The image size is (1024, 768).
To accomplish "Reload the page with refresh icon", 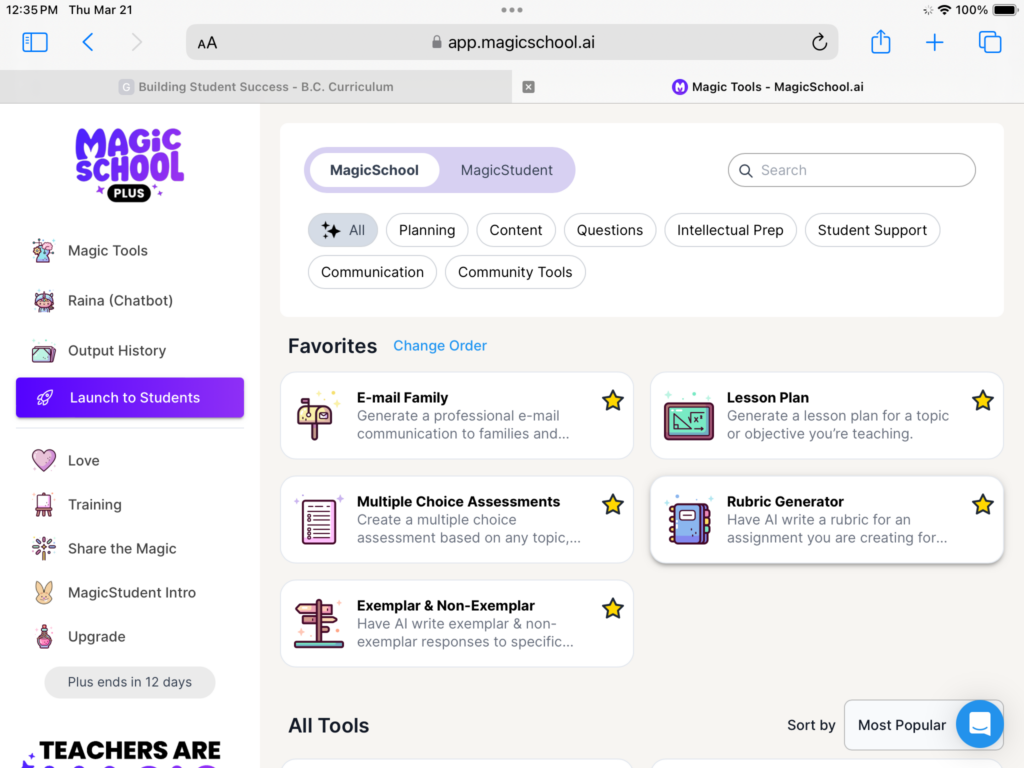I will click(819, 42).
